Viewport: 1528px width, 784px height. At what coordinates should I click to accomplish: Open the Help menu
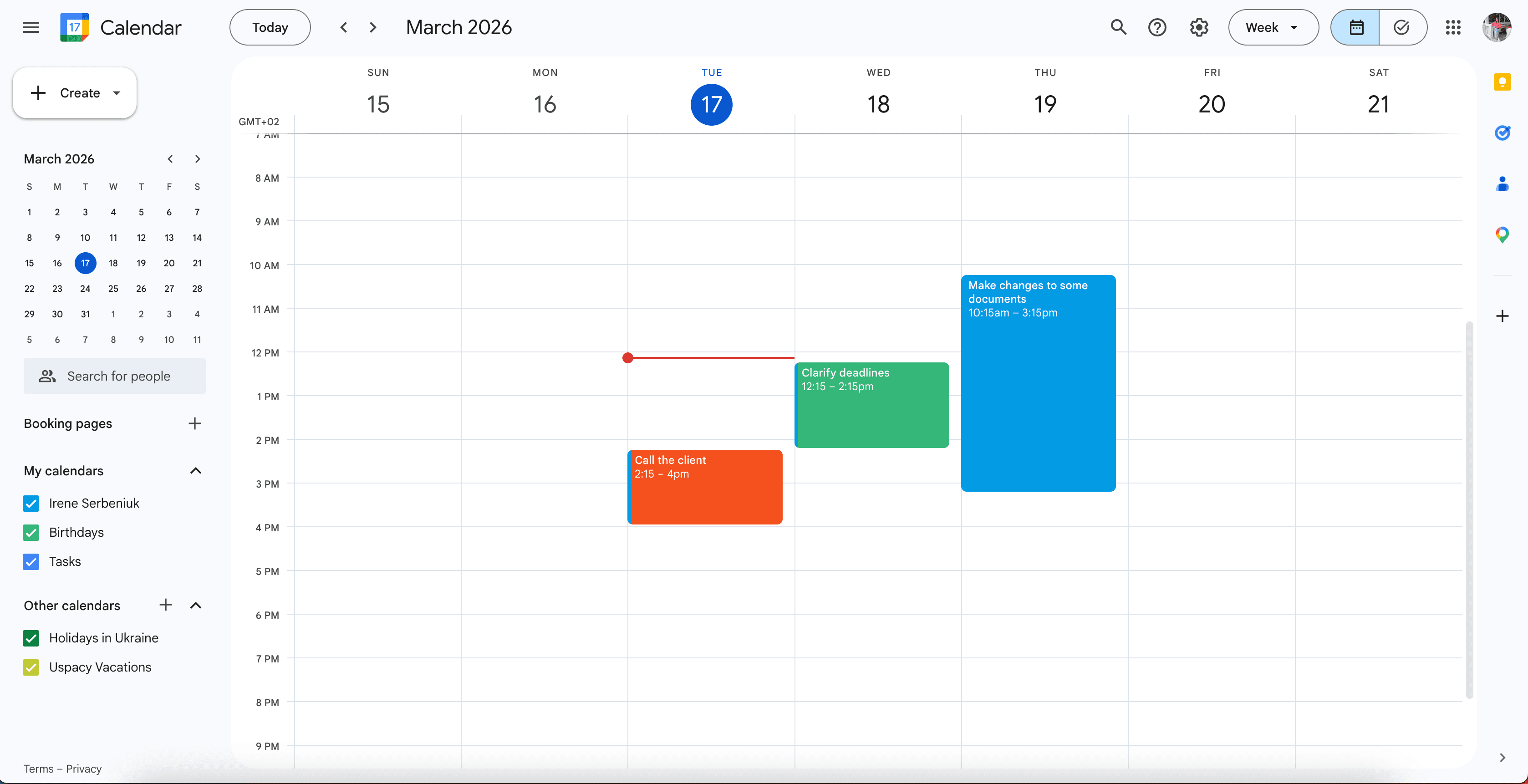click(x=1156, y=27)
